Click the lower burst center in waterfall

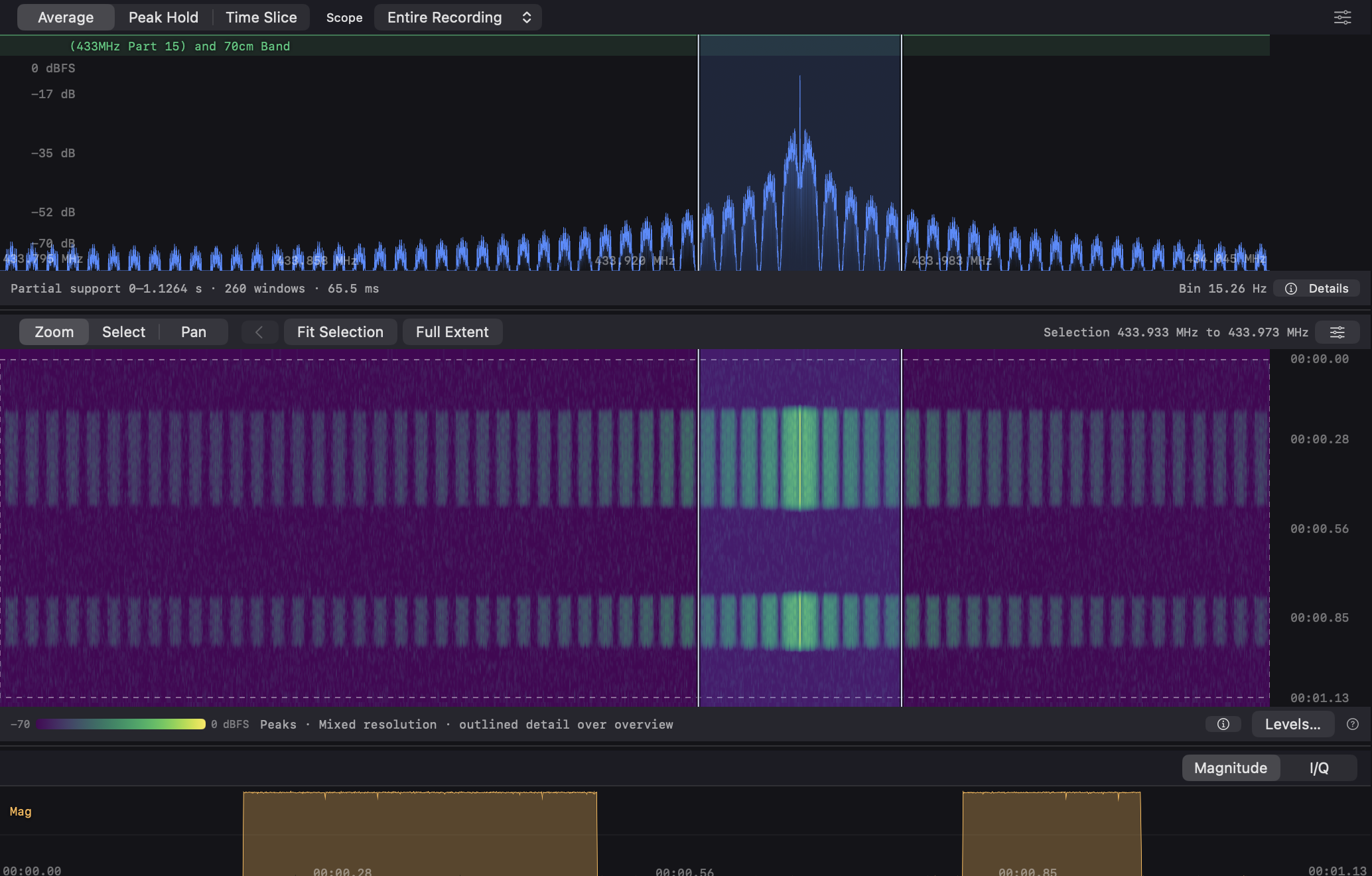799,620
